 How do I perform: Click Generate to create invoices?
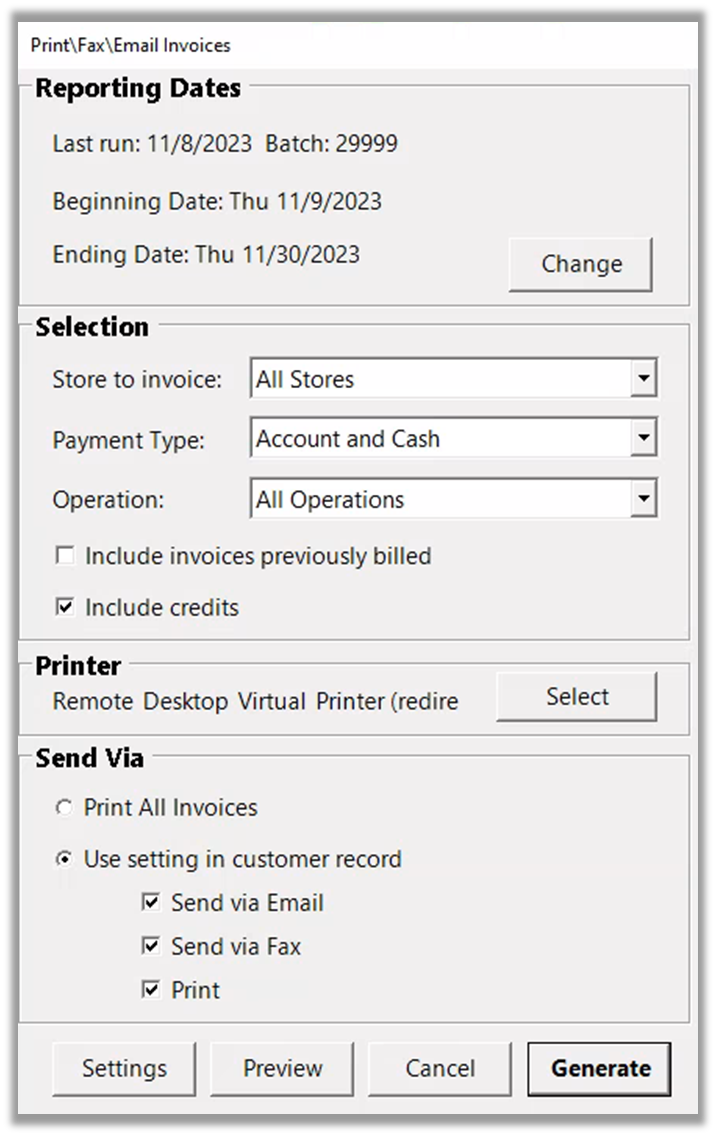pyautogui.click(x=600, y=1068)
